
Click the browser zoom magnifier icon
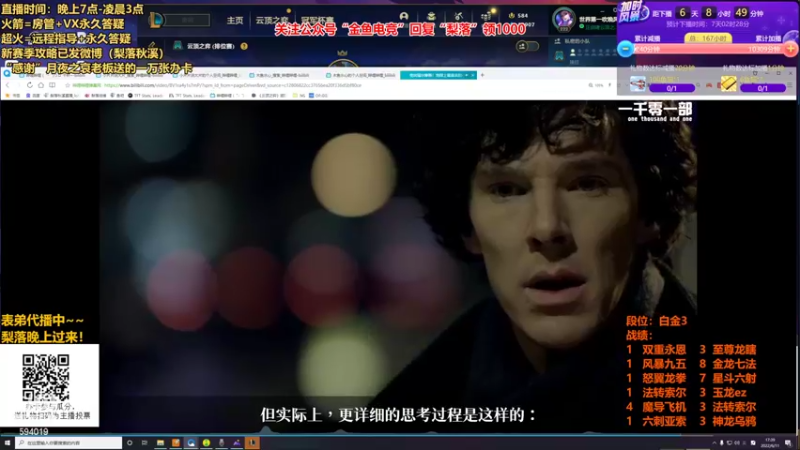(590, 85)
